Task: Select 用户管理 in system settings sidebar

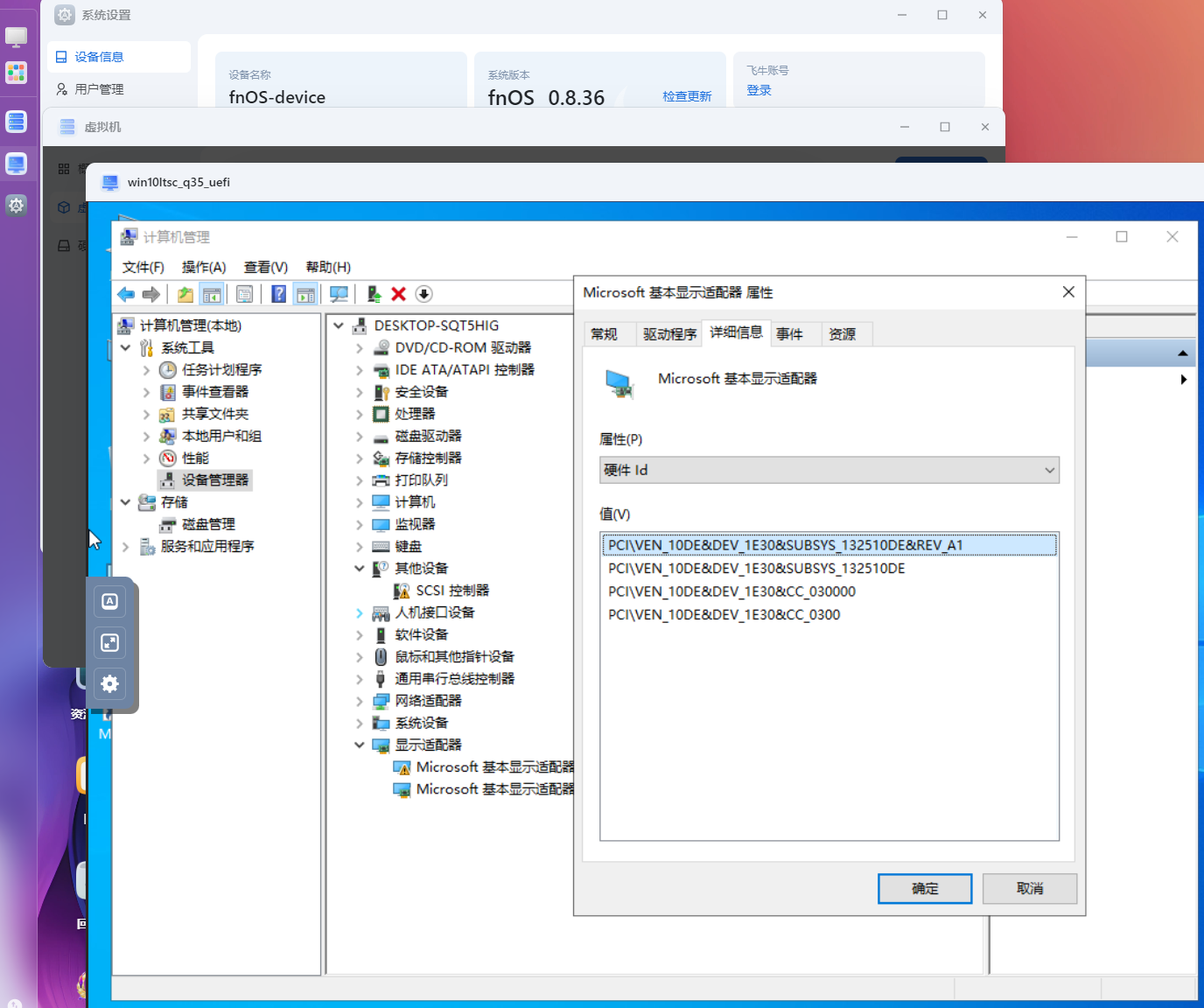Action: [119, 89]
